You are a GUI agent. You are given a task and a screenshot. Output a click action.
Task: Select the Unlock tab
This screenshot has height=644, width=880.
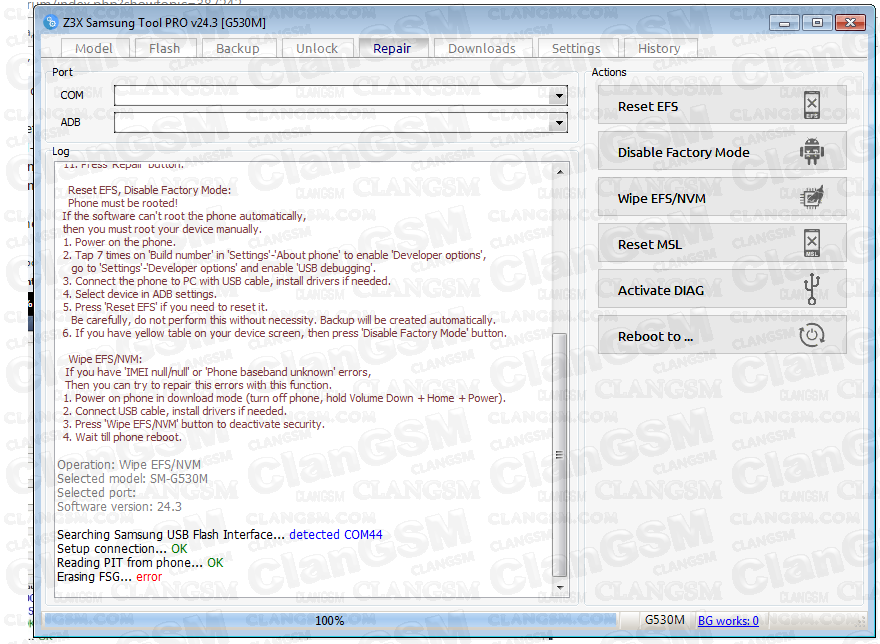[317, 48]
